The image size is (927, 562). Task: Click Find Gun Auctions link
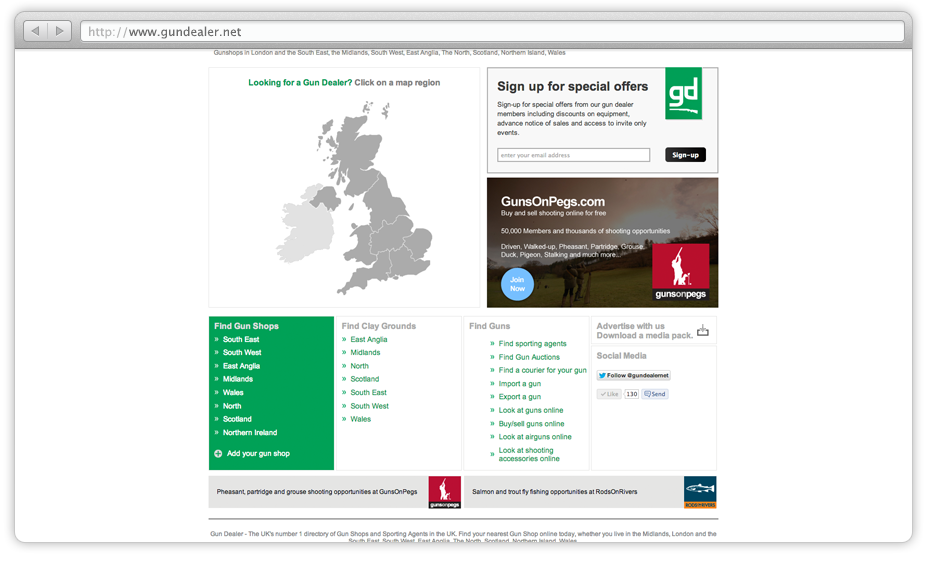point(529,357)
